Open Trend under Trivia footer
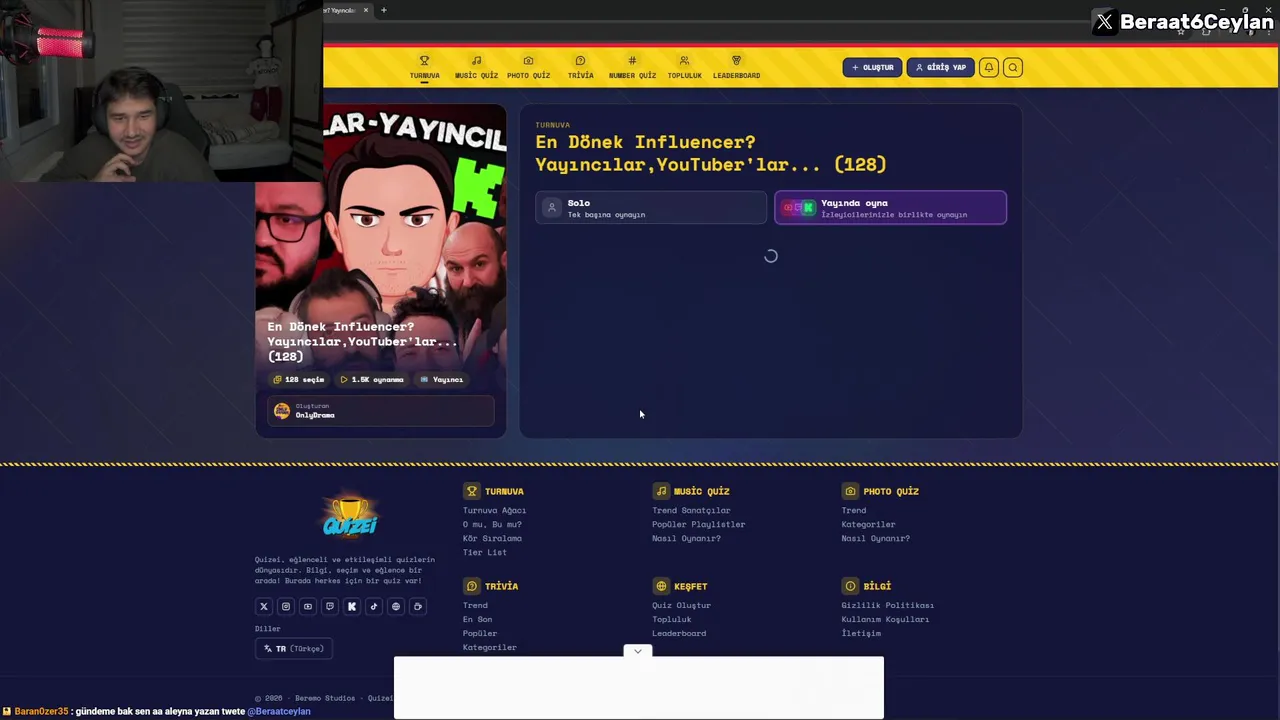The image size is (1280, 720). 475,605
